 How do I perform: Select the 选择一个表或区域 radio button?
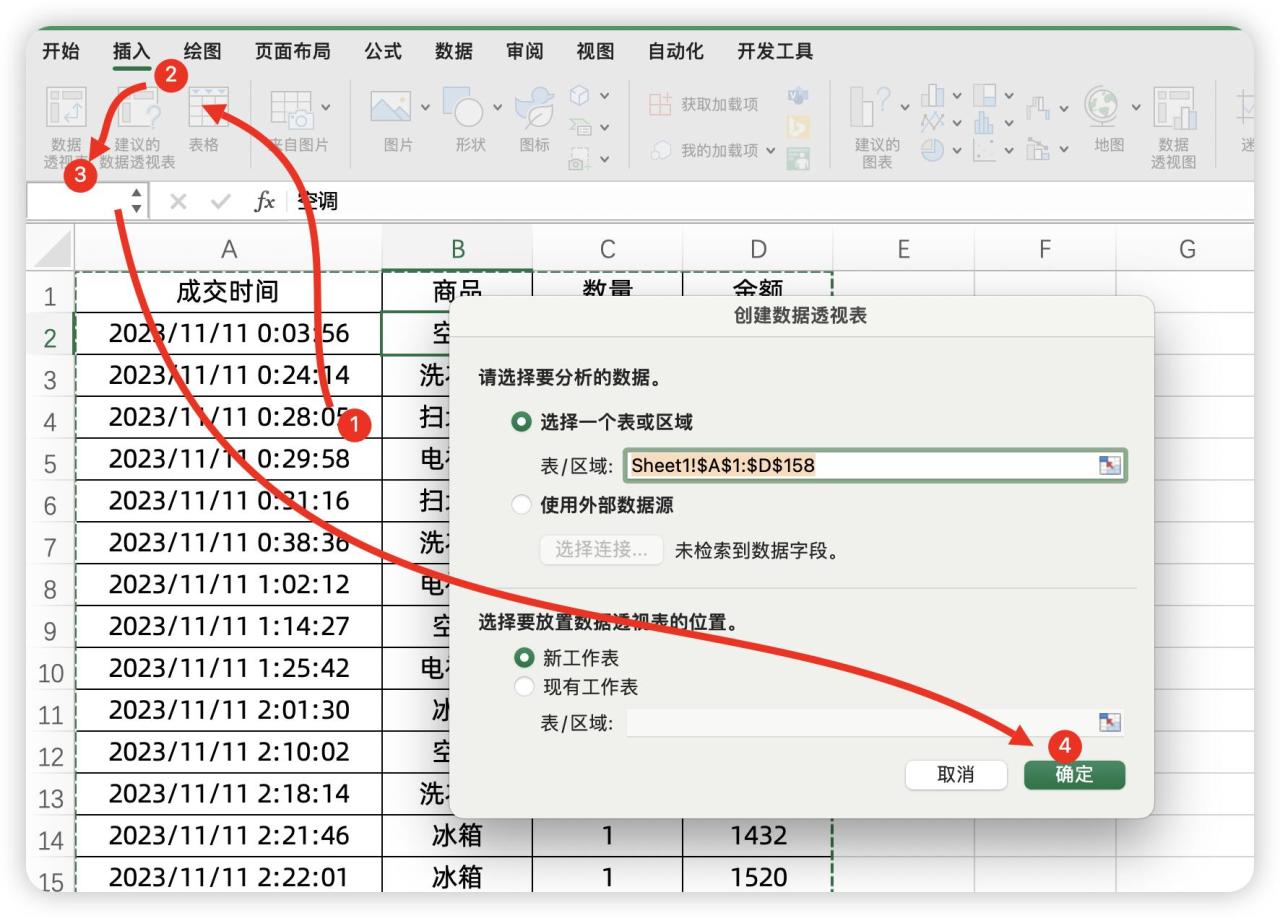[x=521, y=422]
